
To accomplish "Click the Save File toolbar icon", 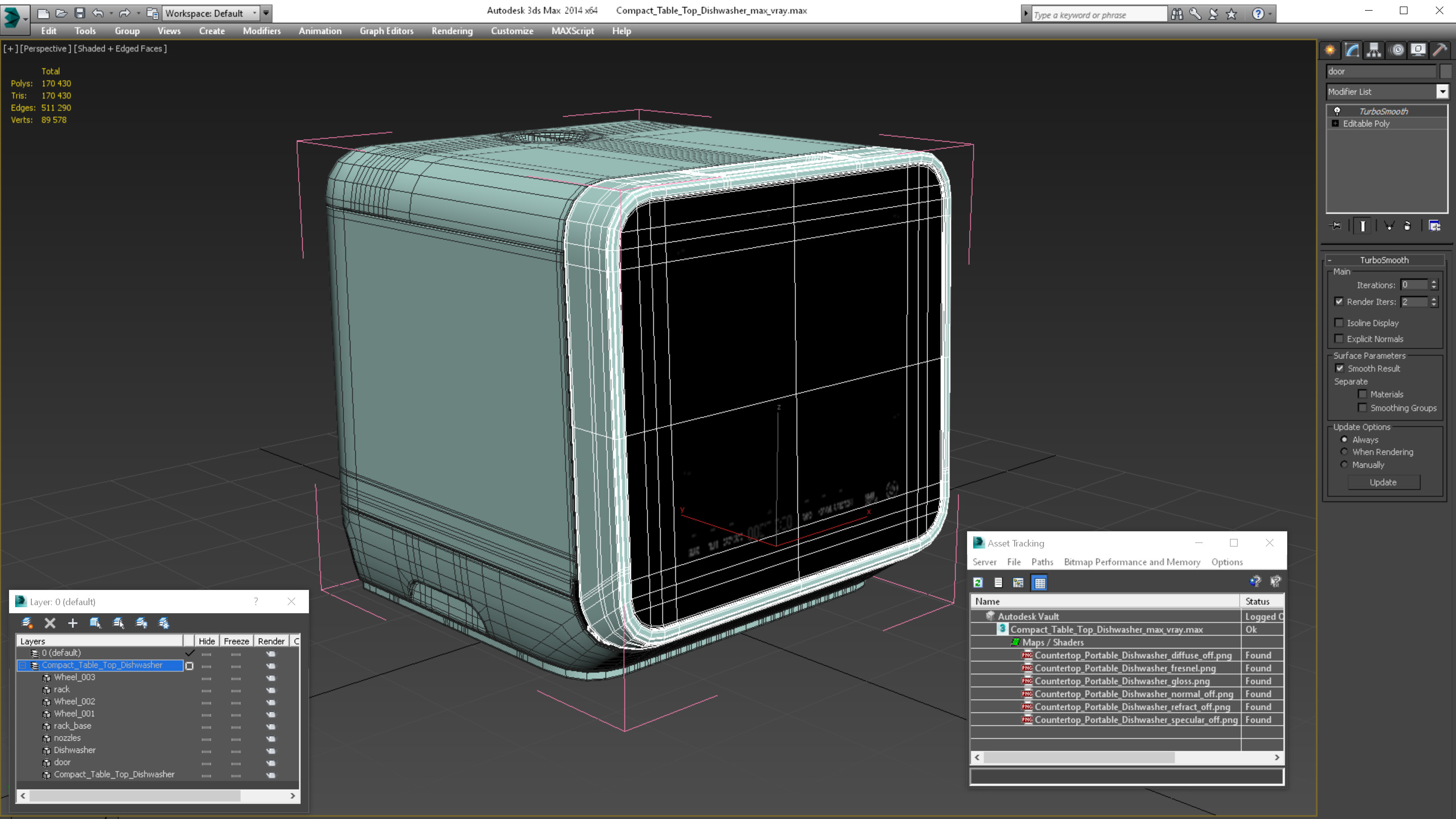I will (x=80, y=13).
